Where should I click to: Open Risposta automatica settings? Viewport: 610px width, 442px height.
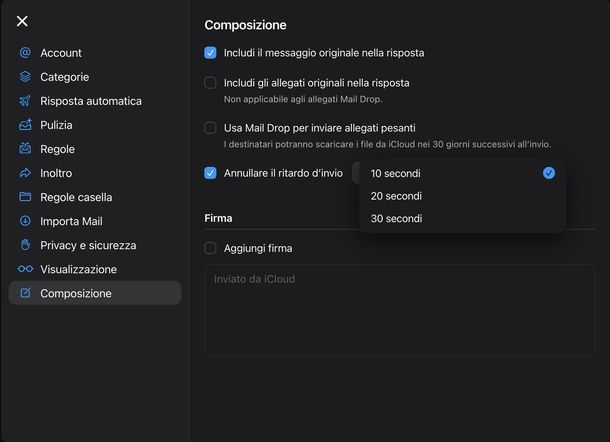[x=95, y=101]
